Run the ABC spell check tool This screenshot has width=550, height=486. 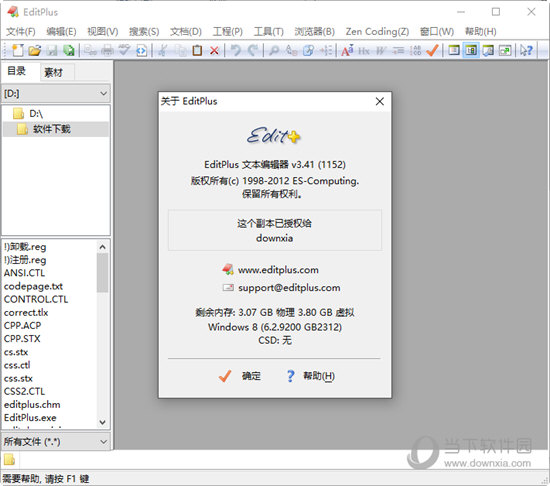tap(124, 50)
